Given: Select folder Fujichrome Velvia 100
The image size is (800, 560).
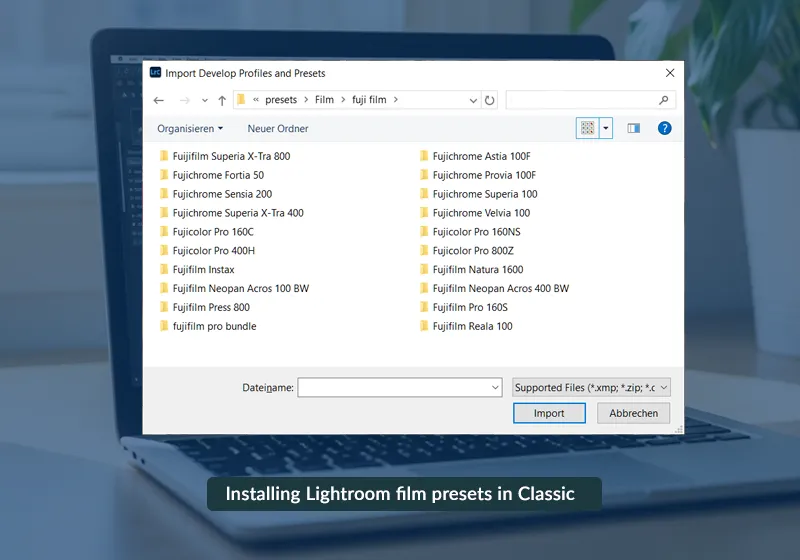Looking at the screenshot, I should (475, 213).
